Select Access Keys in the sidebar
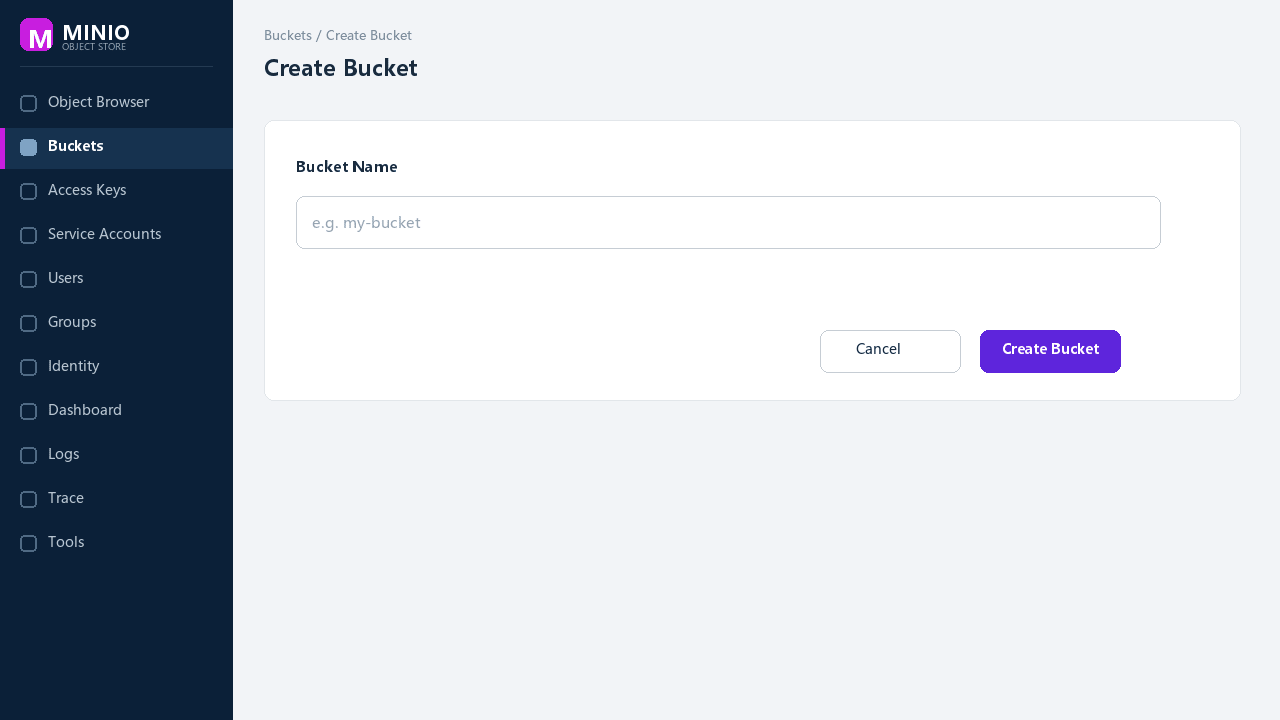This screenshot has height=720, width=1280. [x=116, y=191]
